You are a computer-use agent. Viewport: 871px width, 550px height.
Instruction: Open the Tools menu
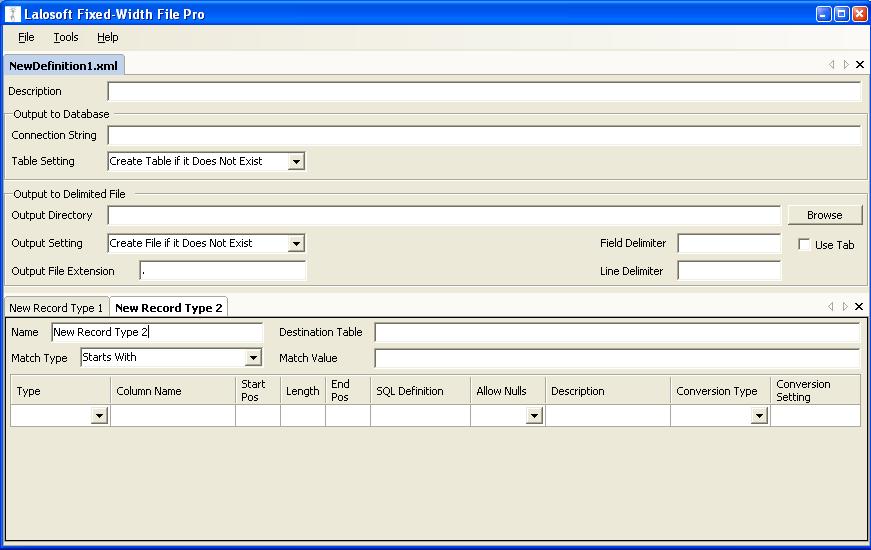(66, 37)
